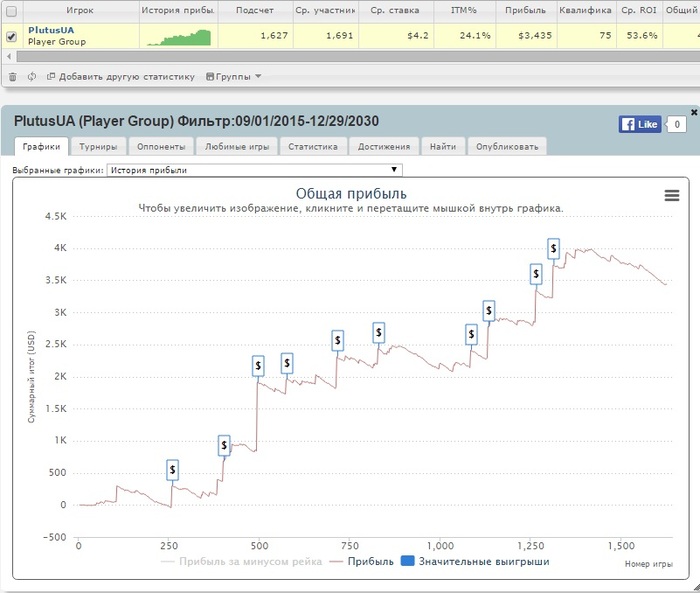Click the '1,627' count cell
This screenshot has height=593, width=700.
point(255,36)
